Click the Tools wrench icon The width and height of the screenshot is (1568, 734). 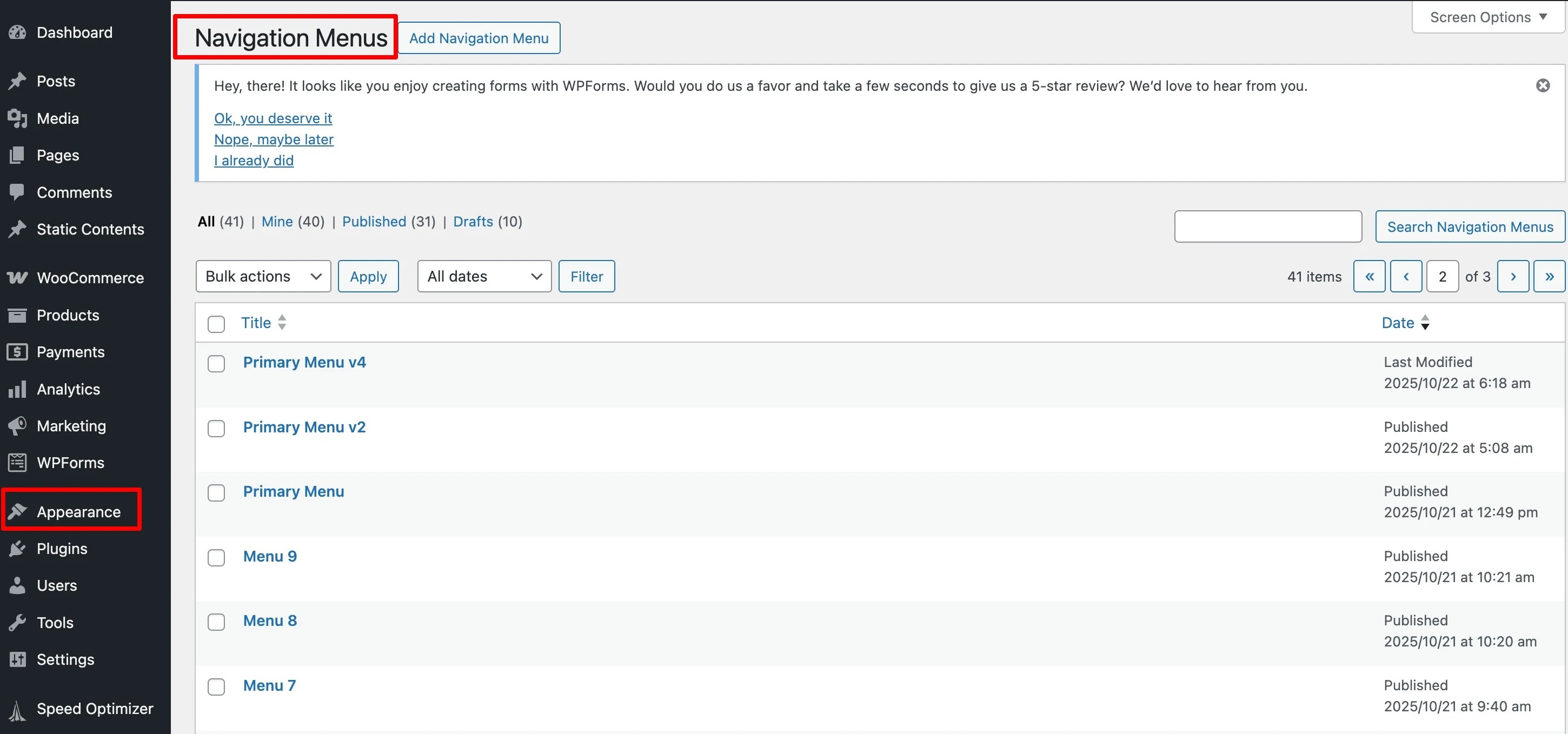point(18,622)
